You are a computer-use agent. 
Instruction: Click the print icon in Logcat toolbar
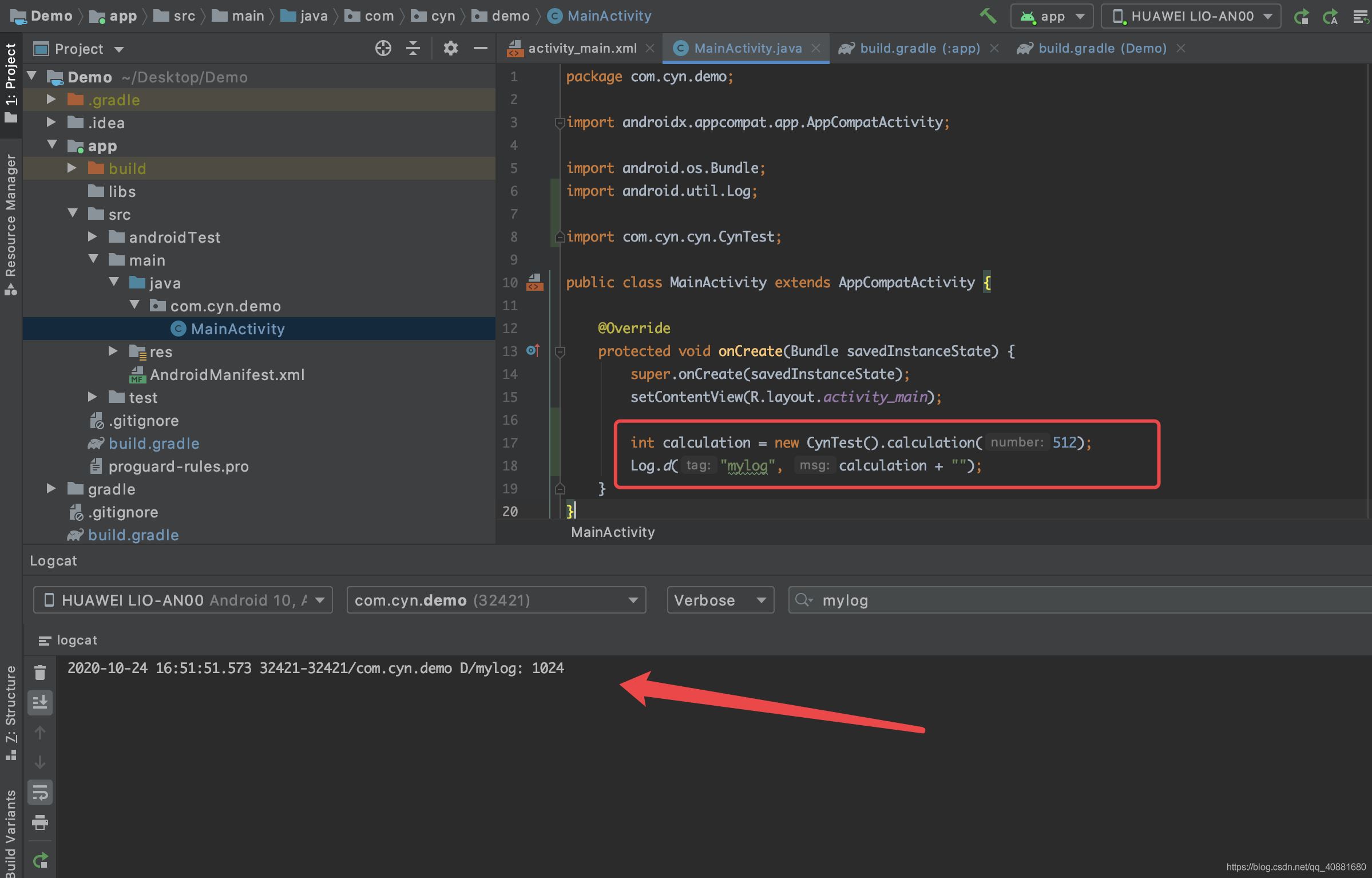click(40, 822)
